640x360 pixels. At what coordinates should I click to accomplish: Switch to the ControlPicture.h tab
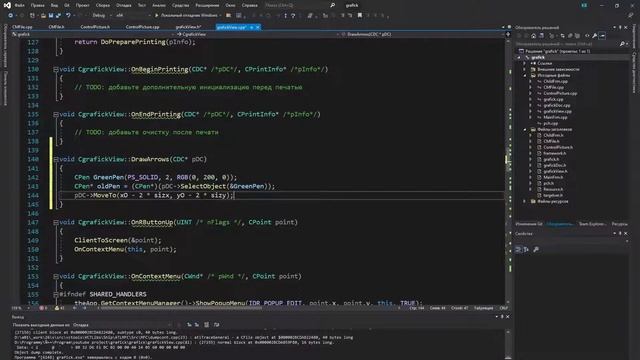(95, 27)
